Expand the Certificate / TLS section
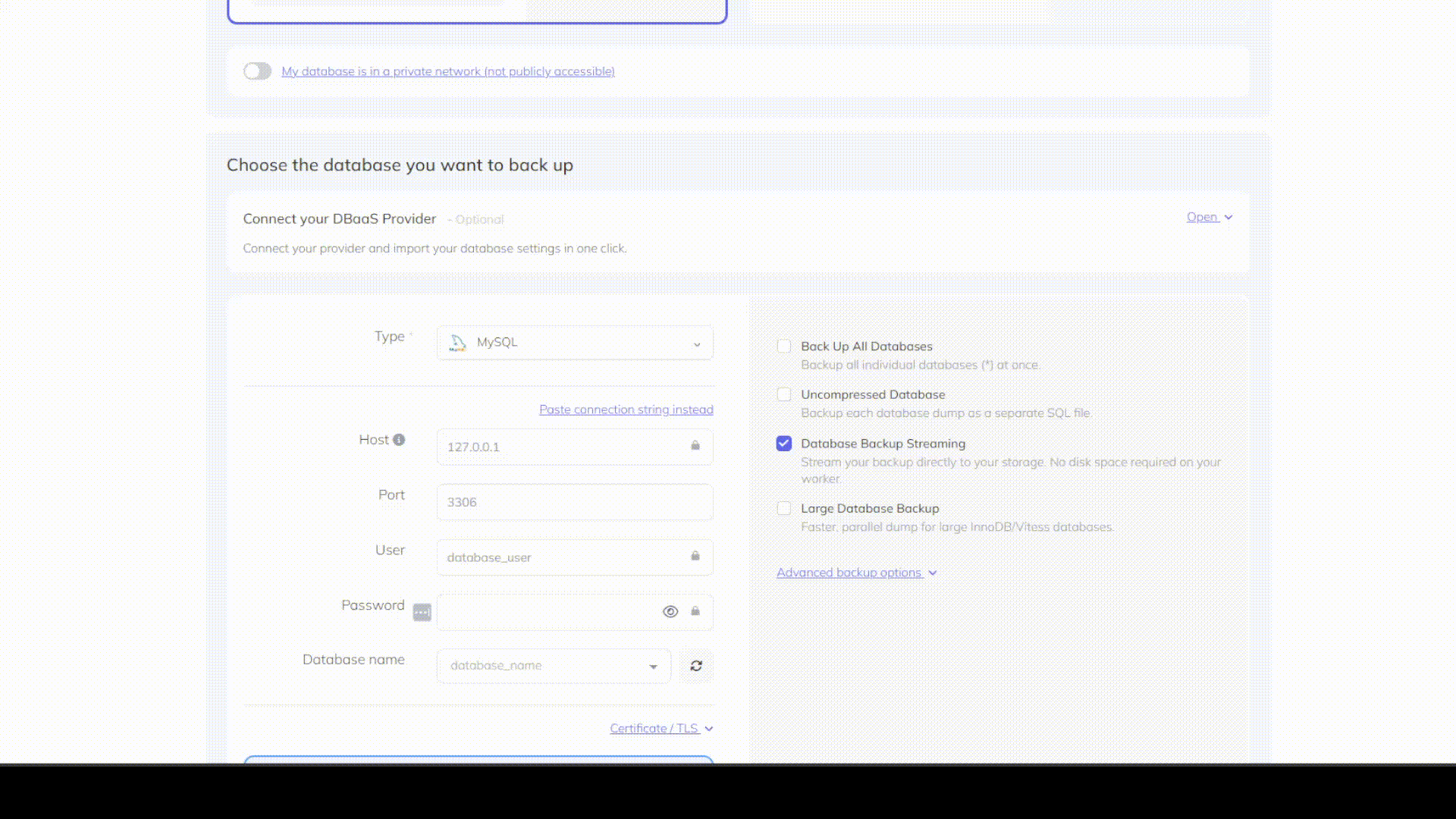 [x=661, y=729]
